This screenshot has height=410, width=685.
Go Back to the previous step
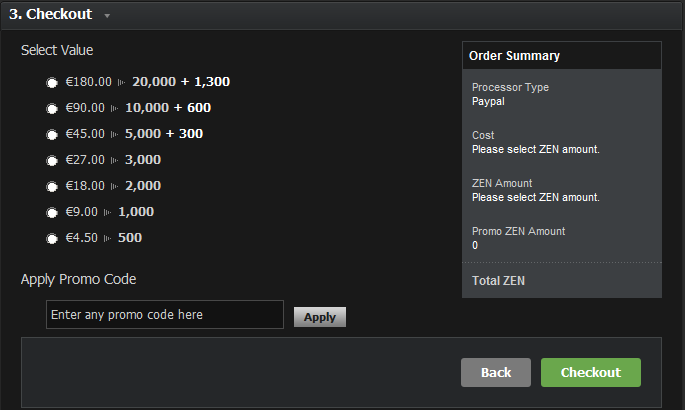[496, 372]
